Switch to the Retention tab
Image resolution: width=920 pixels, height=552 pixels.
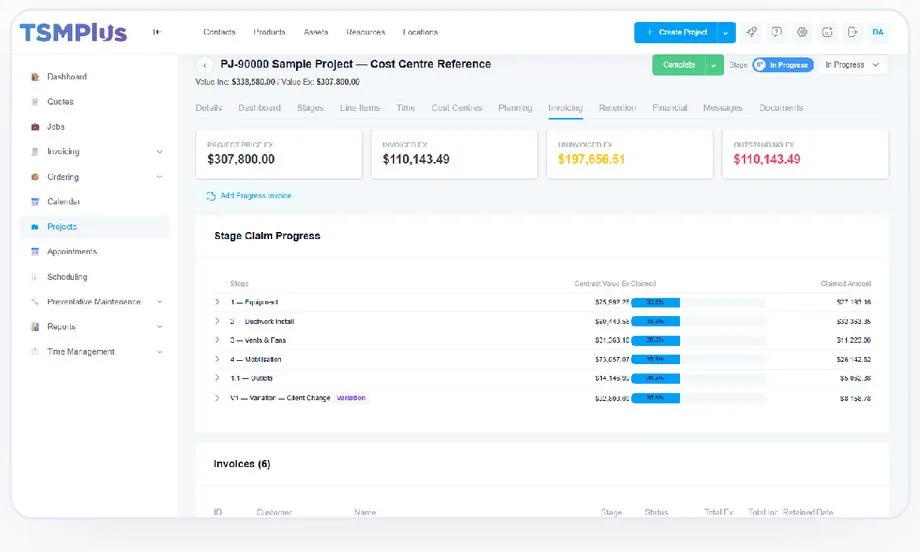tap(617, 108)
